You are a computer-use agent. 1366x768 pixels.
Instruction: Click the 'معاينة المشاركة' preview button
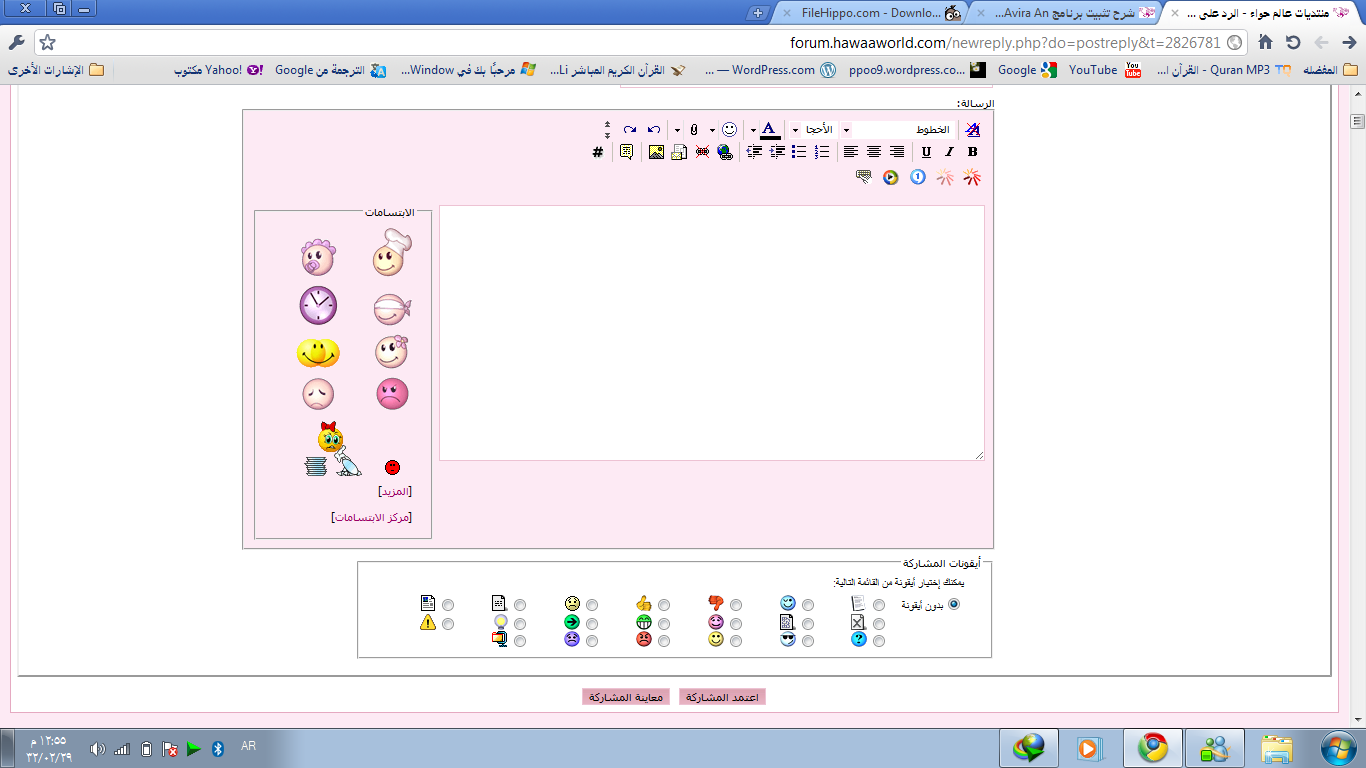tap(625, 697)
